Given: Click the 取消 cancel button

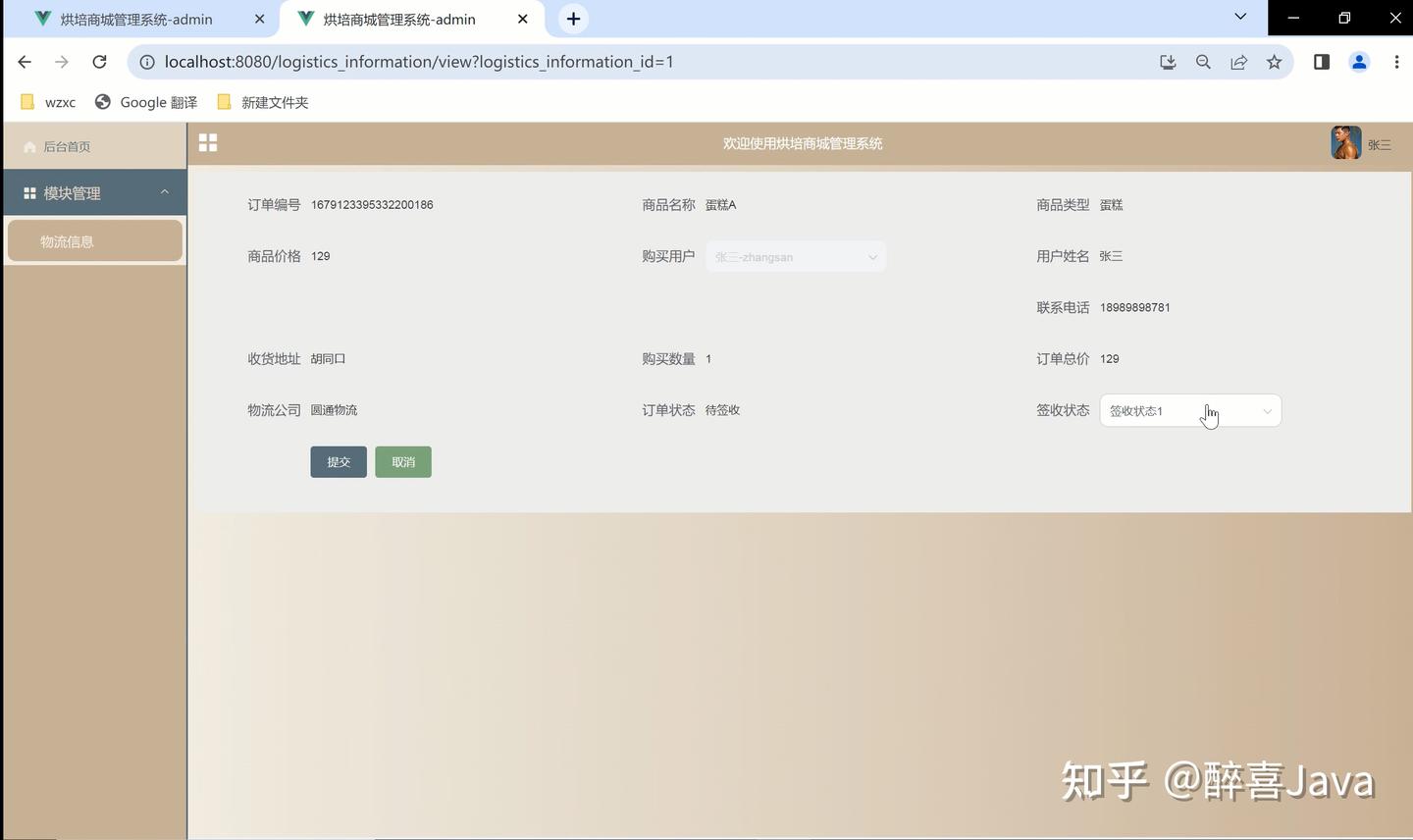Looking at the screenshot, I should pyautogui.click(x=402, y=461).
